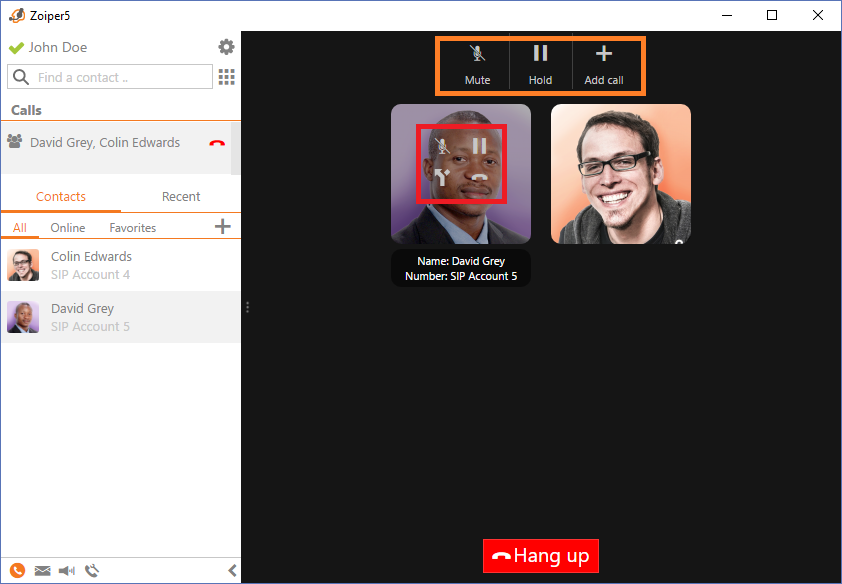Mute David Grey using photo overlay icon

pyautogui.click(x=442, y=146)
